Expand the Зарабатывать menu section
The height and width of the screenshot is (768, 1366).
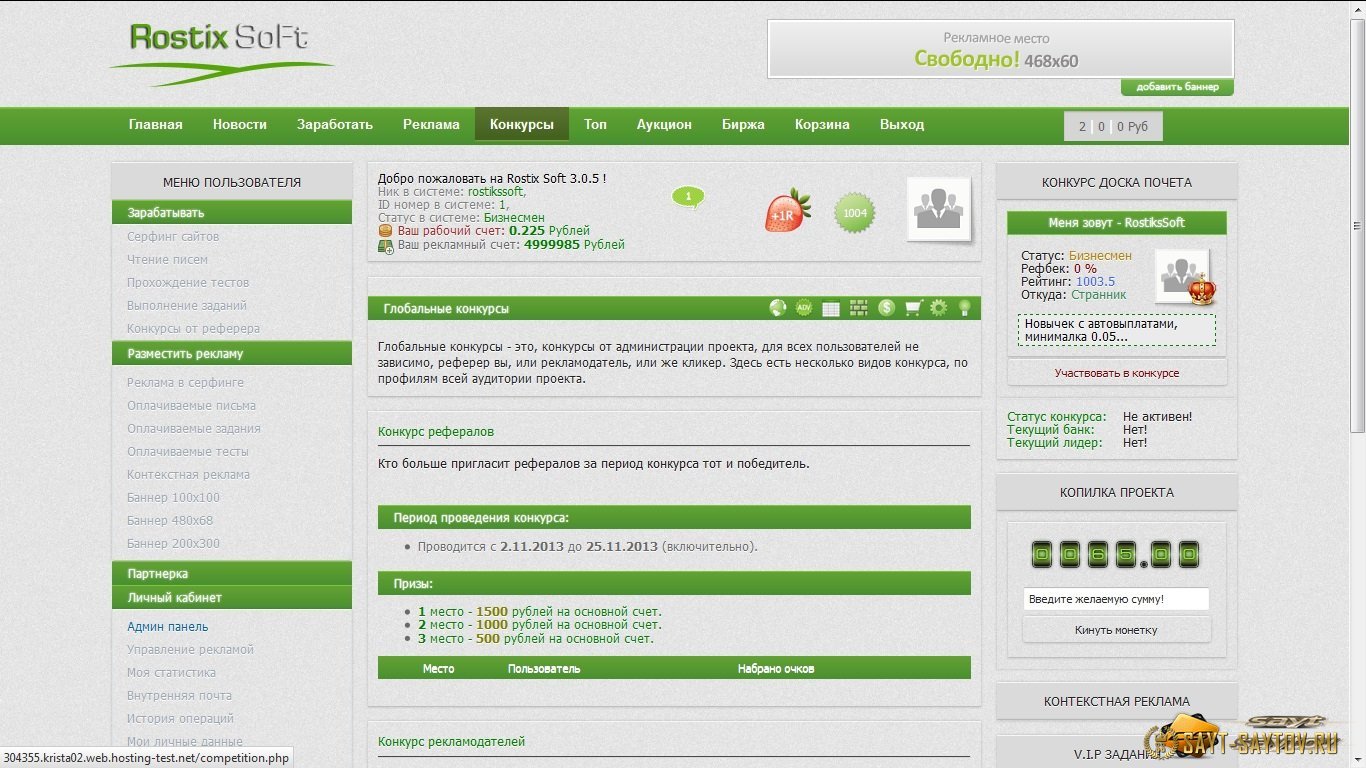click(x=232, y=213)
